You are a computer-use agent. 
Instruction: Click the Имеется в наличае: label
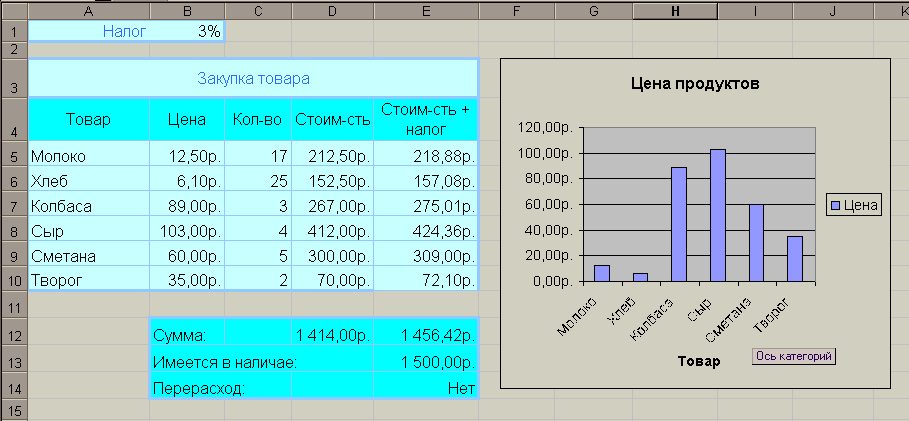[x=225, y=362]
